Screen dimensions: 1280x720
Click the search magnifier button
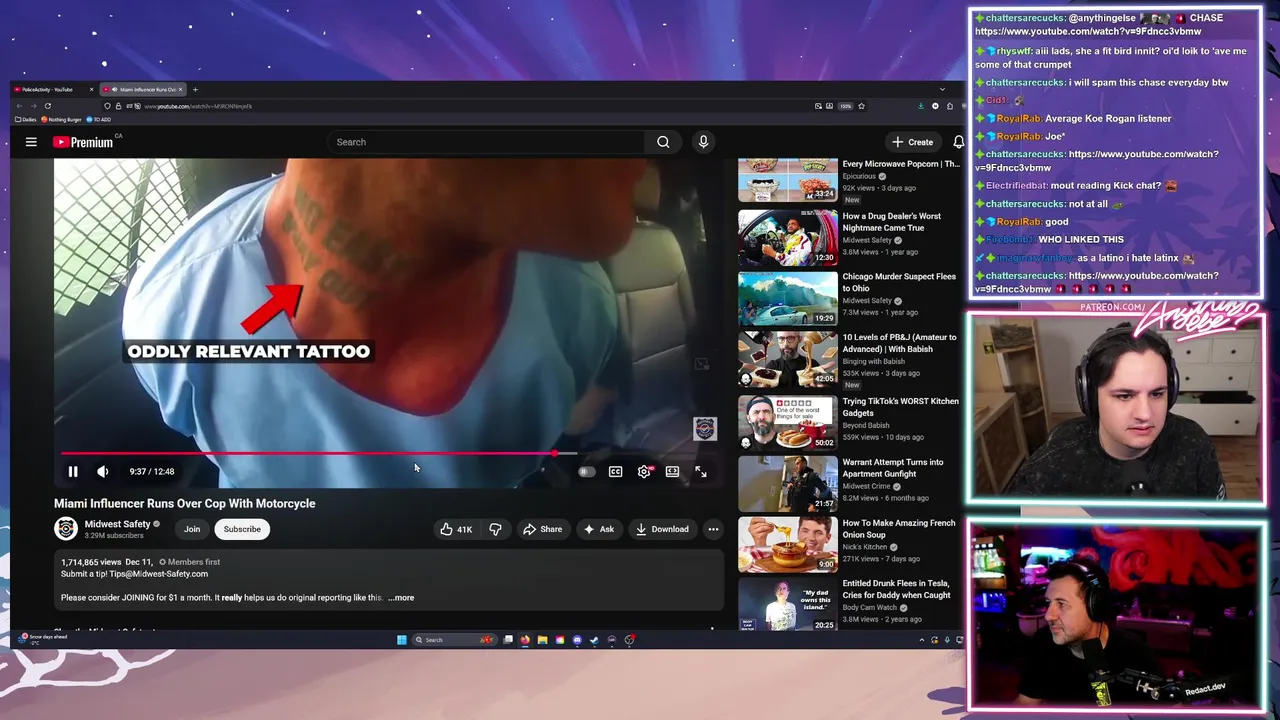click(x=663, y=142)
